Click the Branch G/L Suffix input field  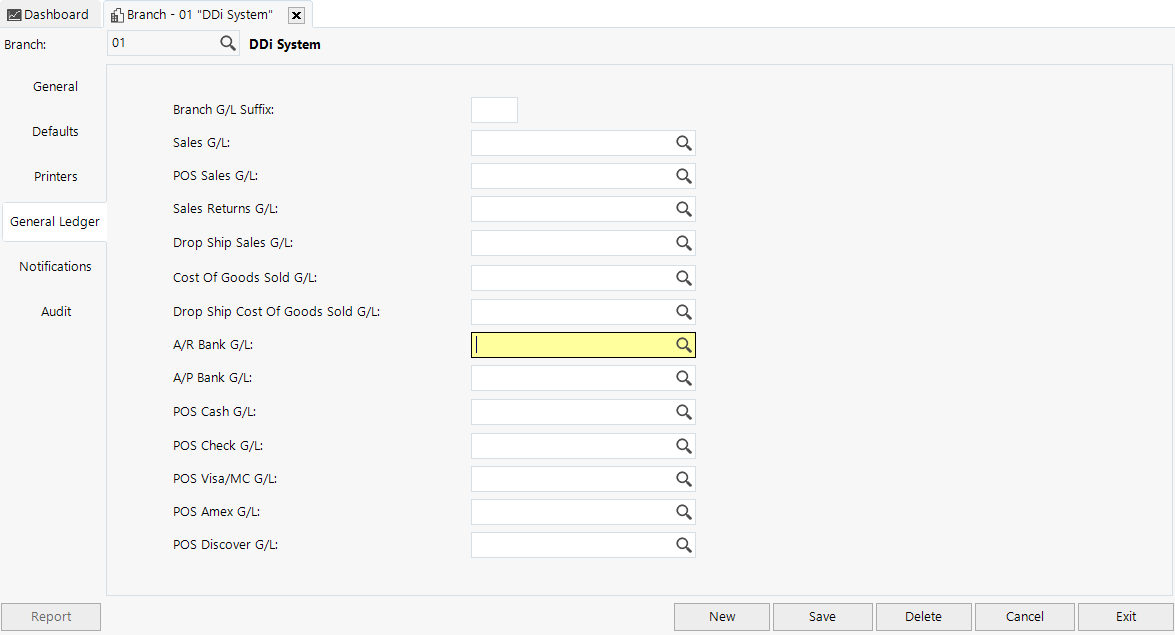tap(494, 109)
